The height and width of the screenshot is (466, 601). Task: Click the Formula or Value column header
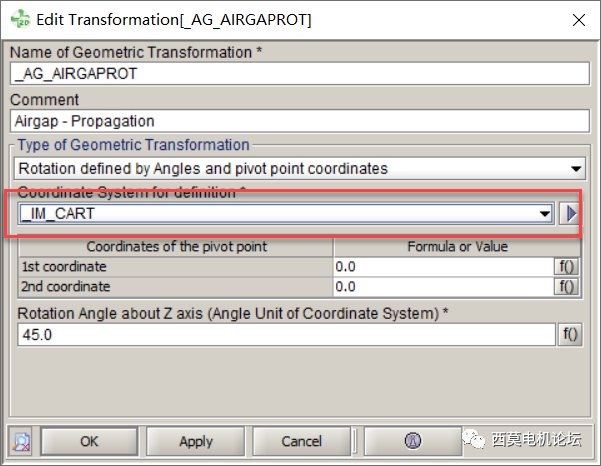pos(457,247)
